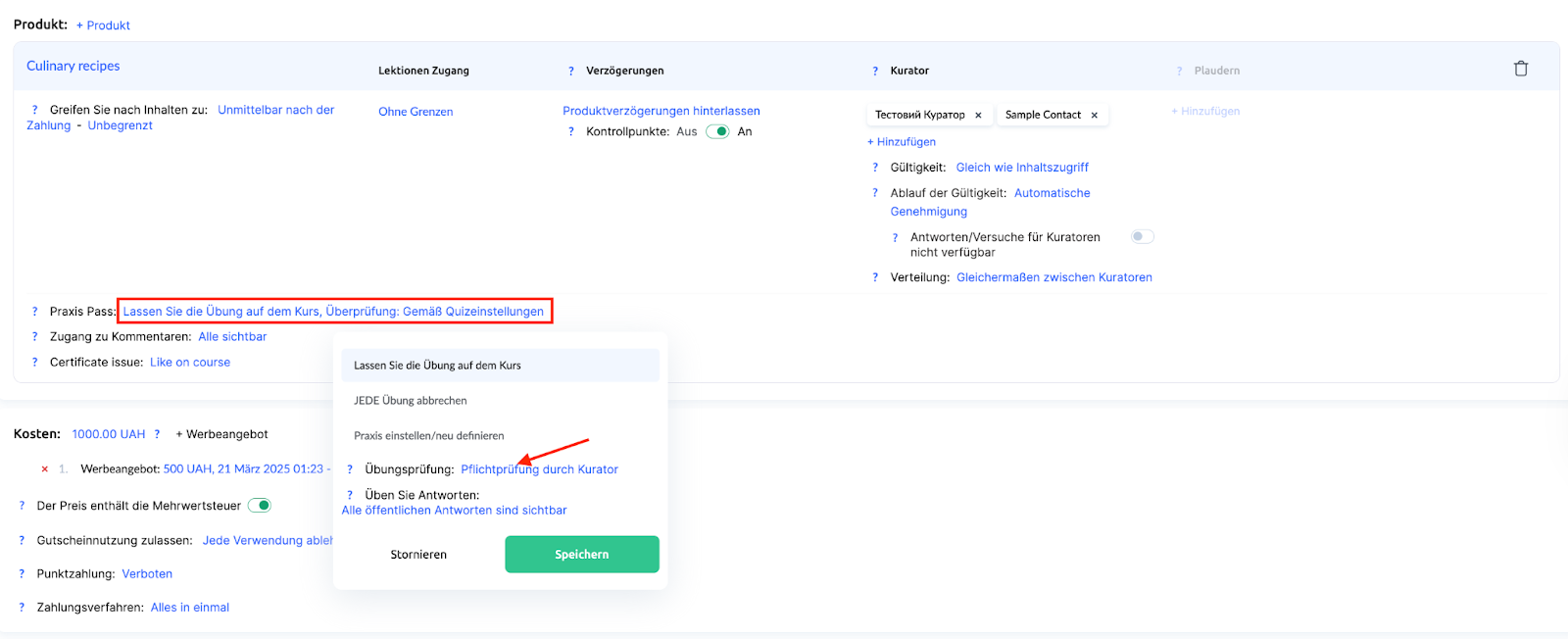Open Übungsprüfung Pflichtprüfung durch Kurator dropdown

pos(539,469)
